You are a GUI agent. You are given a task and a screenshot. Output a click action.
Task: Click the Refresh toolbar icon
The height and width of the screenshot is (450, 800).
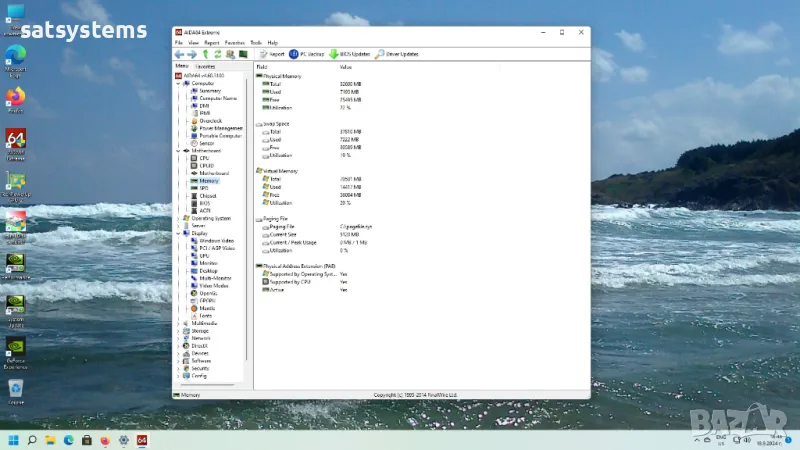point(217,54)
